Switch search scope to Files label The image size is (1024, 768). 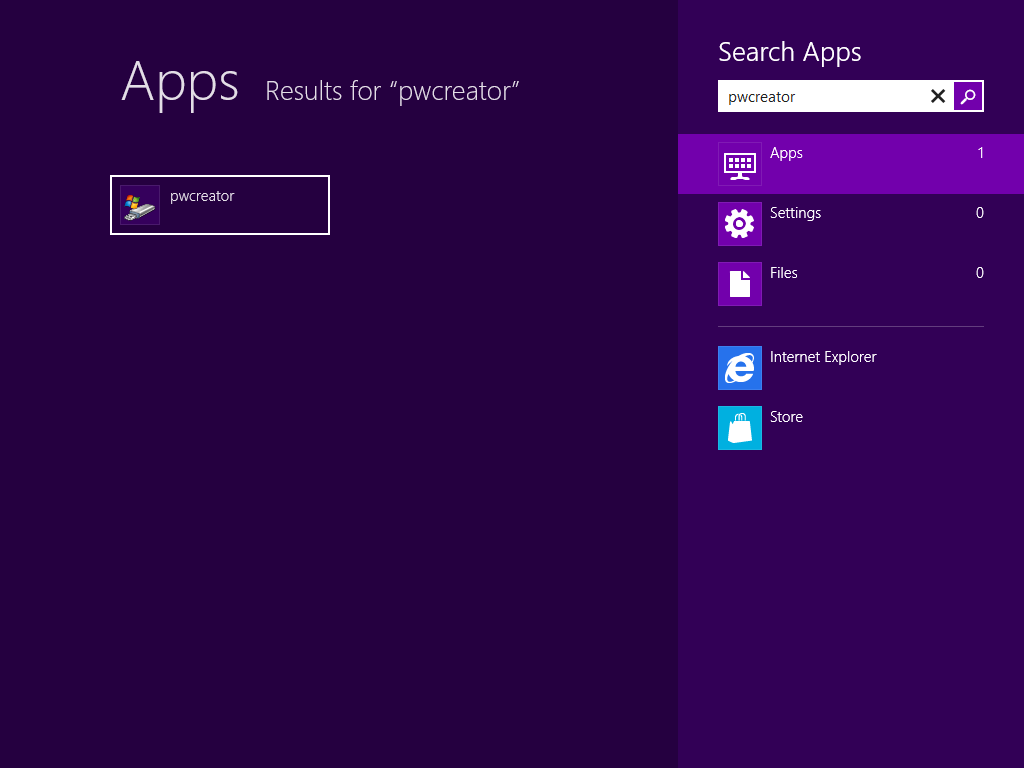pyautogui.click(x=783, y=273)
